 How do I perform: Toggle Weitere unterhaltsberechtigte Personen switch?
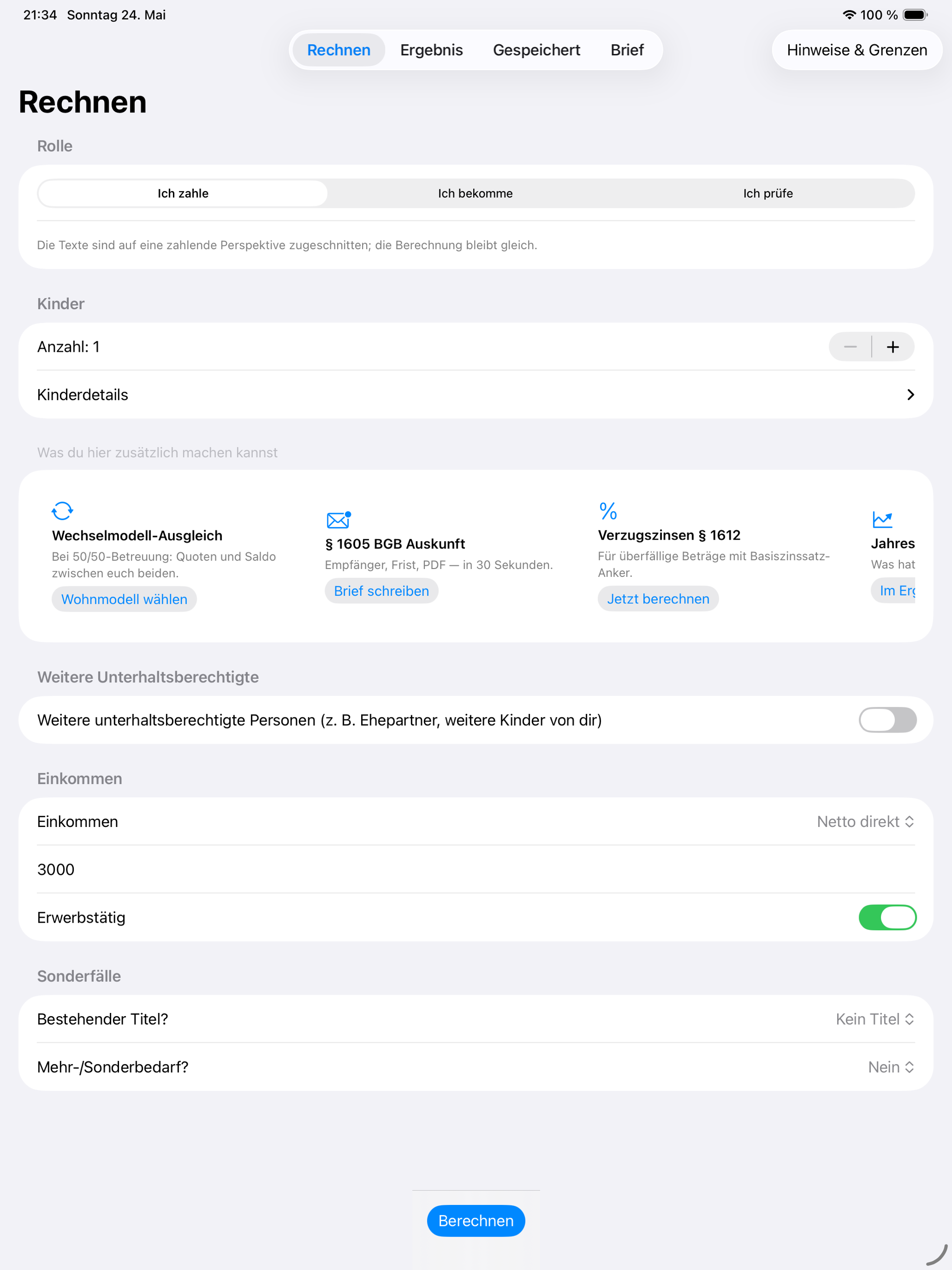(x=887, y=720)
